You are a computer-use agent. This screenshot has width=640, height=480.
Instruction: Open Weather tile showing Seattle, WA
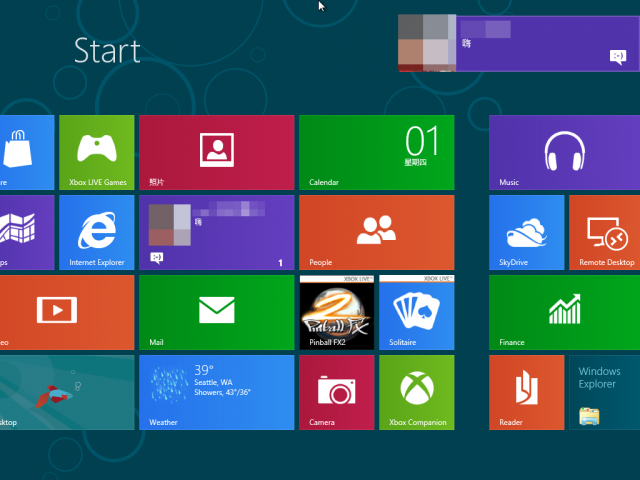(217, 392)
